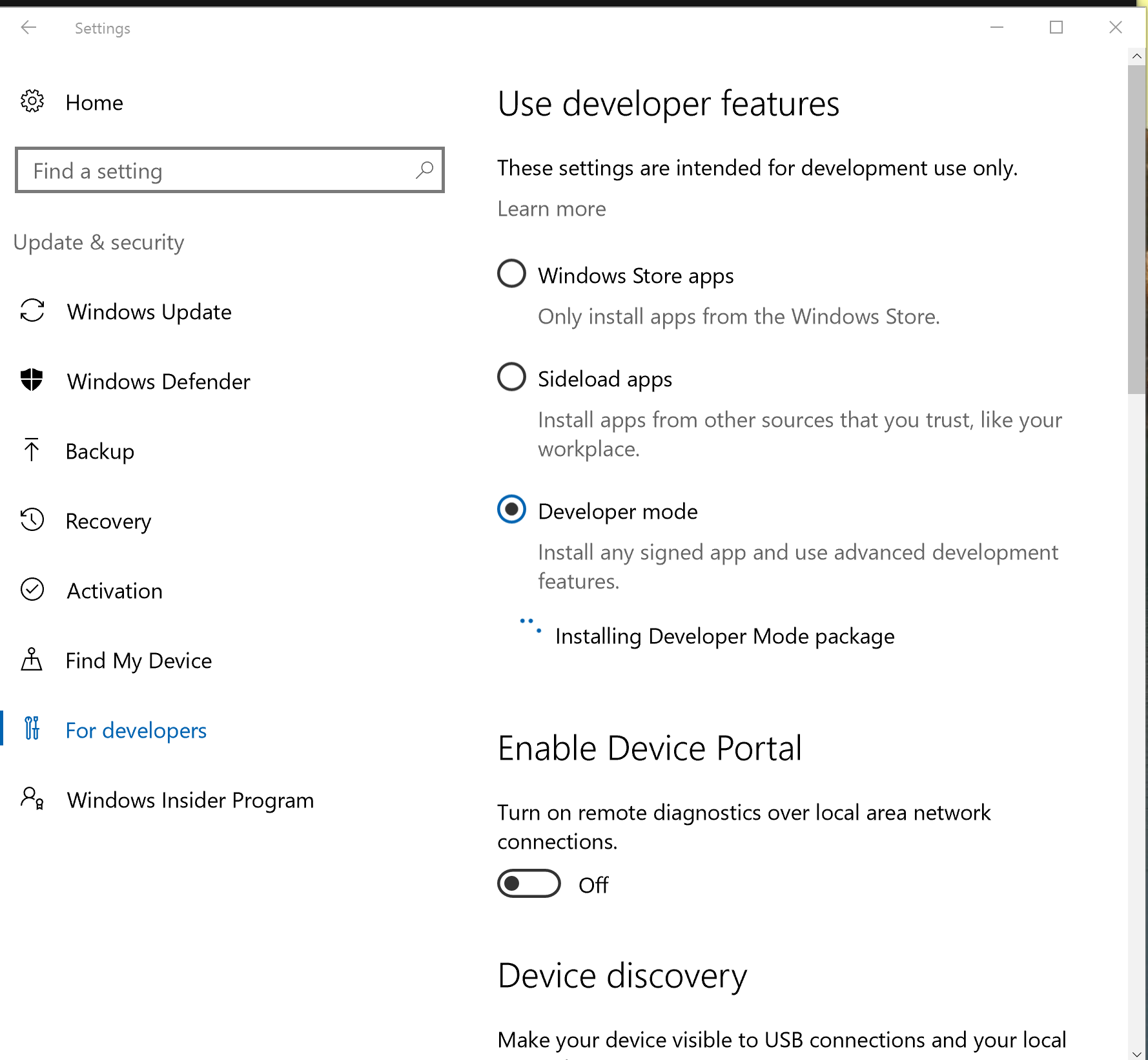
Task: Minimize the Settings window
Action: pyautogui.click(x=997, y=27)
